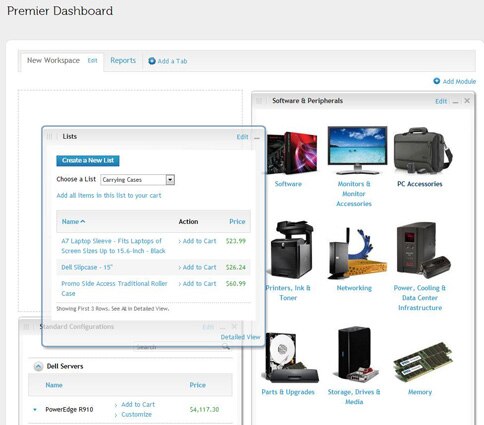
Task: Minimize the Software & Peripherals module
Action: pos(455,101)
